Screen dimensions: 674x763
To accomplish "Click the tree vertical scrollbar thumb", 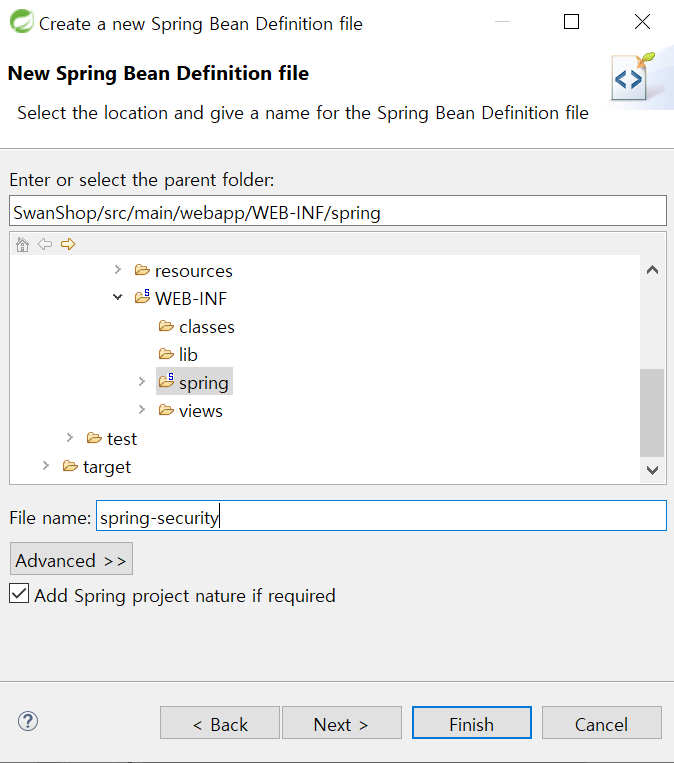I will (x=652, y=413).
